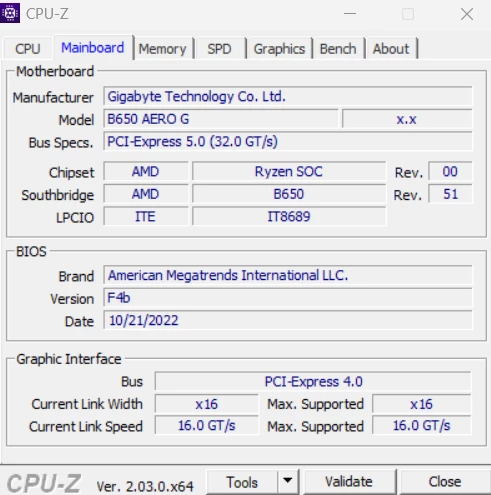Click the Tools button

click(x=242, y=482)
